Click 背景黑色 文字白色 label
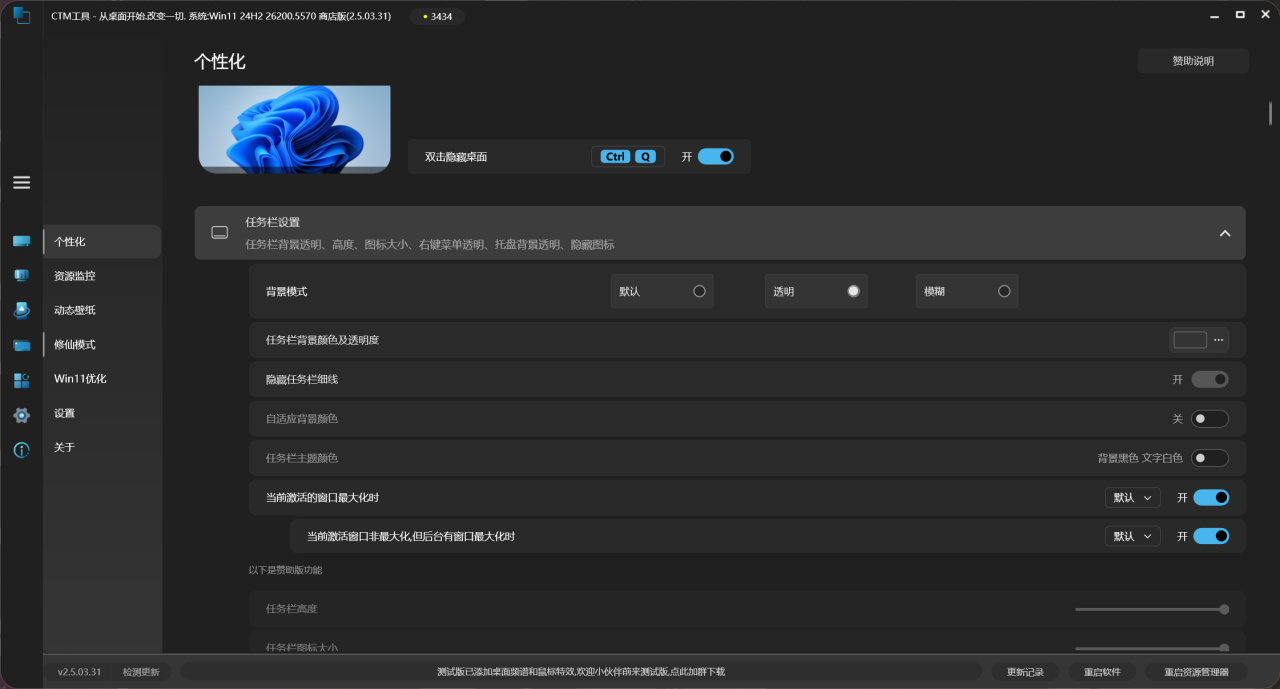The height and width of the screenshot is (689, 1280). 1140,458
